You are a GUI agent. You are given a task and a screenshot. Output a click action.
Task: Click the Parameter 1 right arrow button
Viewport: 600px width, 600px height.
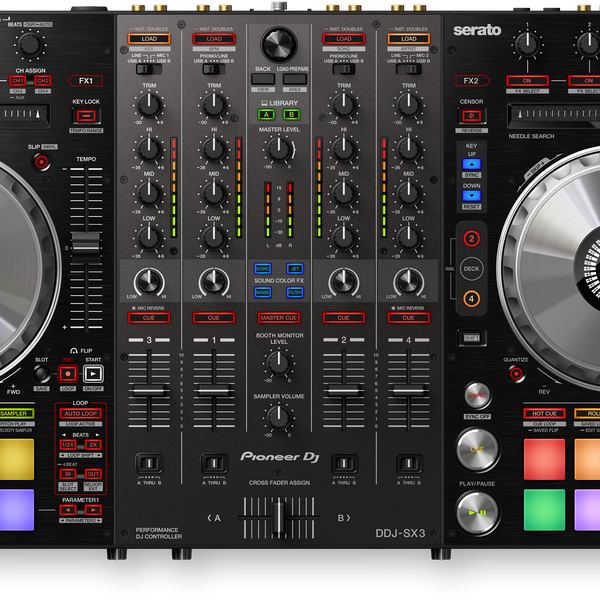pos(93,510)
